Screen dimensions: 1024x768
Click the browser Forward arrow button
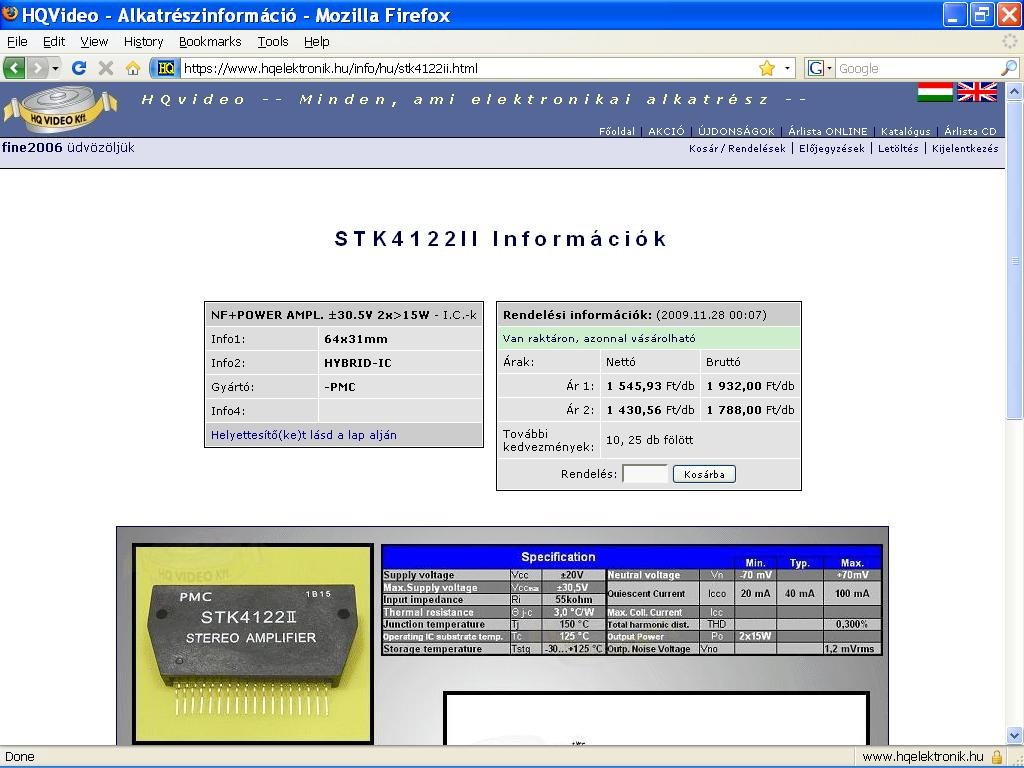[37, 68]
